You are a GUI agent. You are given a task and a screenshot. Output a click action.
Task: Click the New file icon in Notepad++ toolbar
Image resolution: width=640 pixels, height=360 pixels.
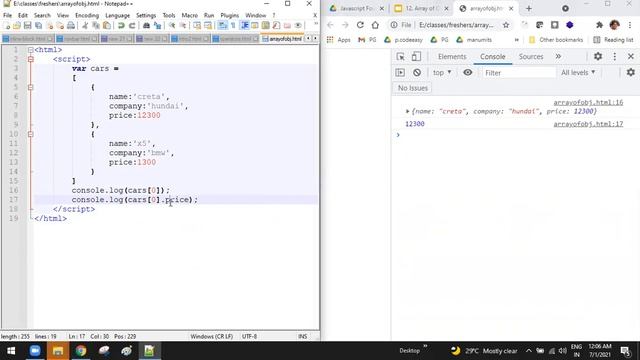click(x=7, y=26)
